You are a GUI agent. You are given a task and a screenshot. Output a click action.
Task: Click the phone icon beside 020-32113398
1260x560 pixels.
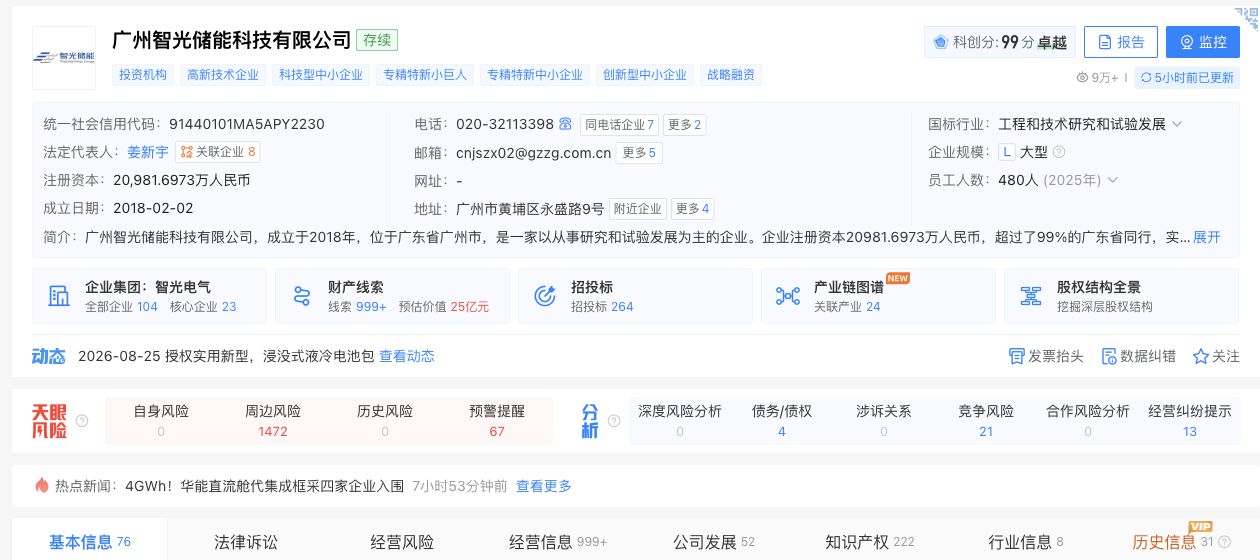[x=566, y=125]
